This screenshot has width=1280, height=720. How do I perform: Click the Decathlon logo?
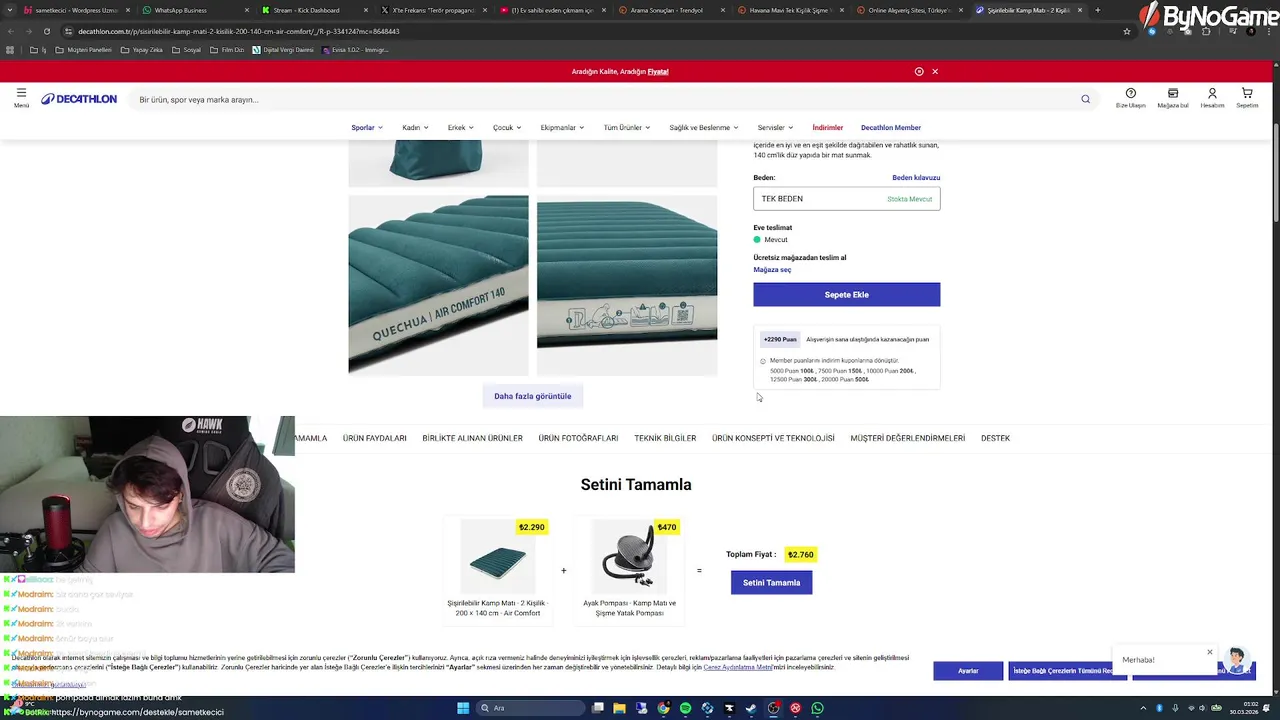[79, 99]
